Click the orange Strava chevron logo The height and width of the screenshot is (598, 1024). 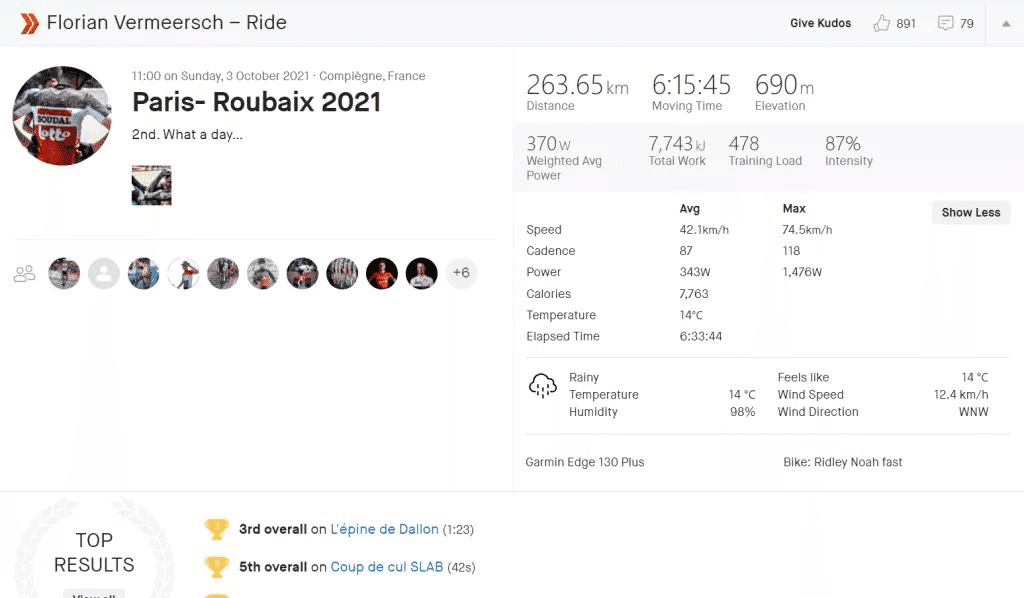pyautogui.click(x=29, y=23)
